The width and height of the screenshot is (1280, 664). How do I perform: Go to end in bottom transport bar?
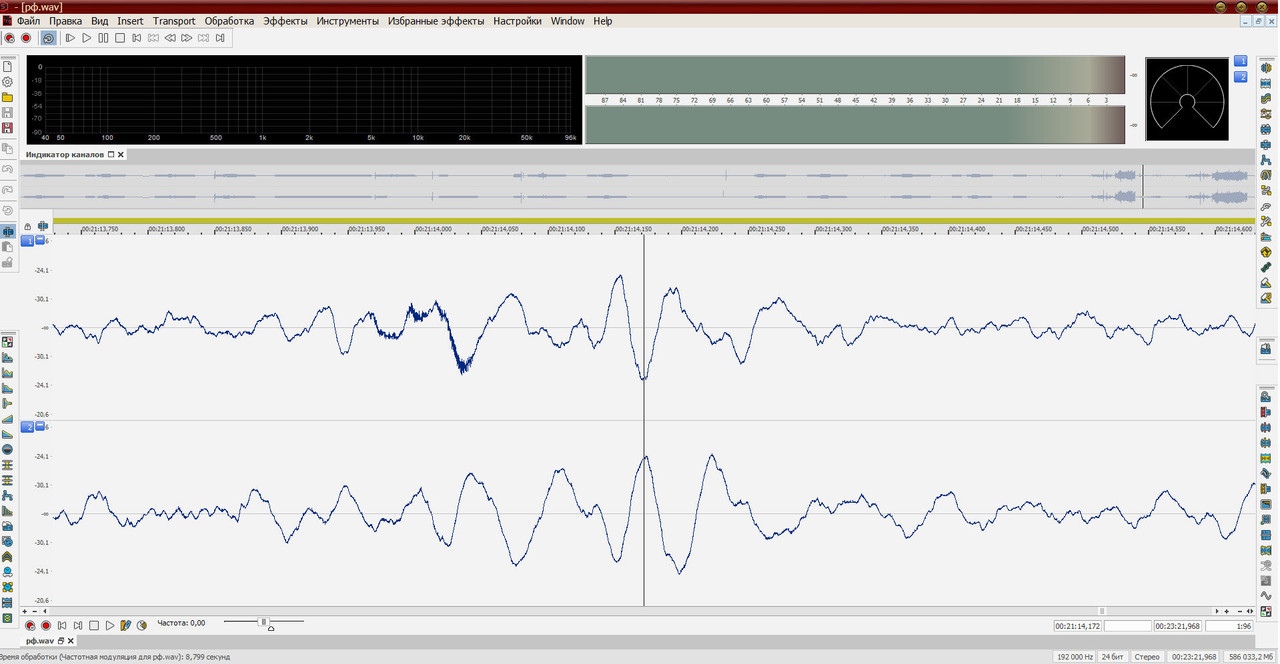78,625
